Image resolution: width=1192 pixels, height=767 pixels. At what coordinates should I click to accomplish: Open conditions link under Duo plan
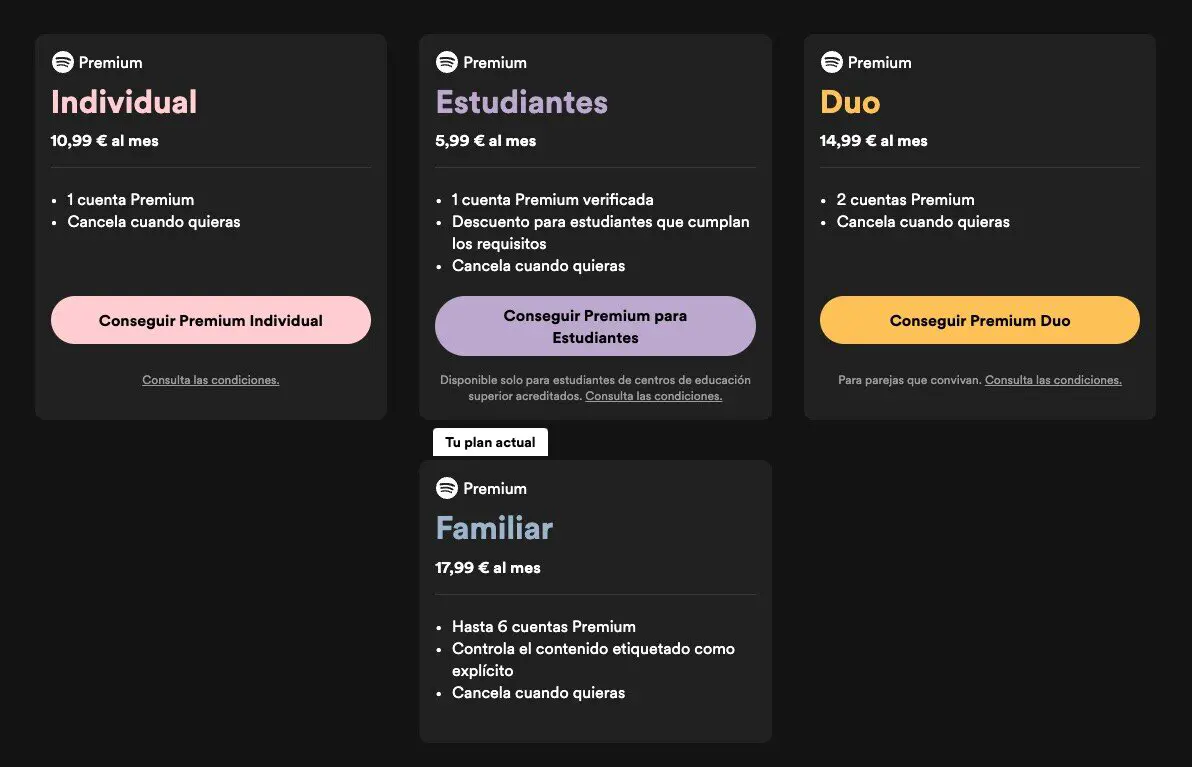pos(1053,380)
